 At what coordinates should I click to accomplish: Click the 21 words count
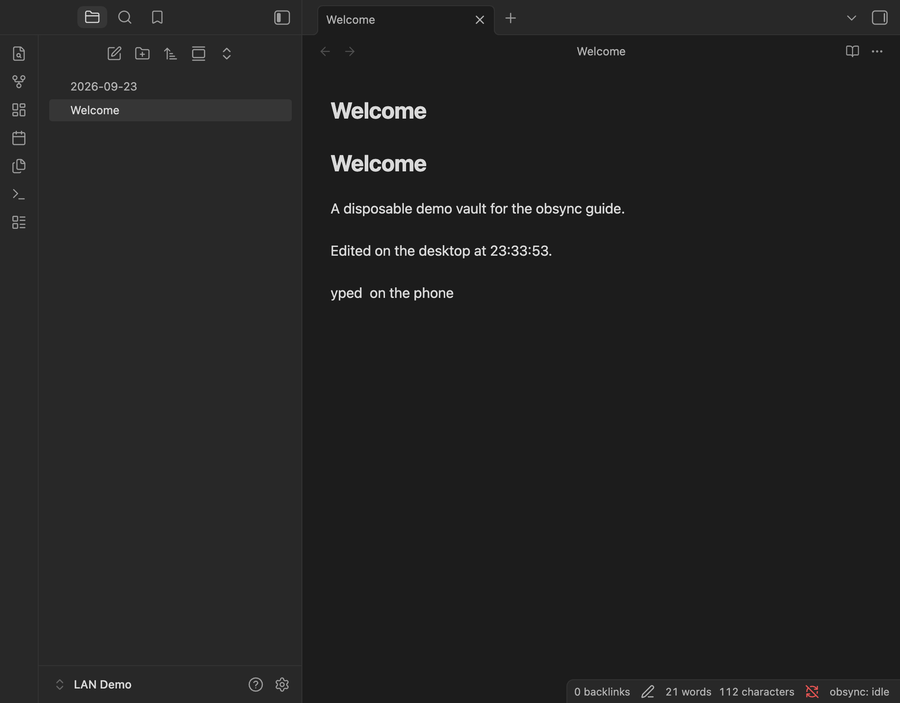tap(688, 692)
